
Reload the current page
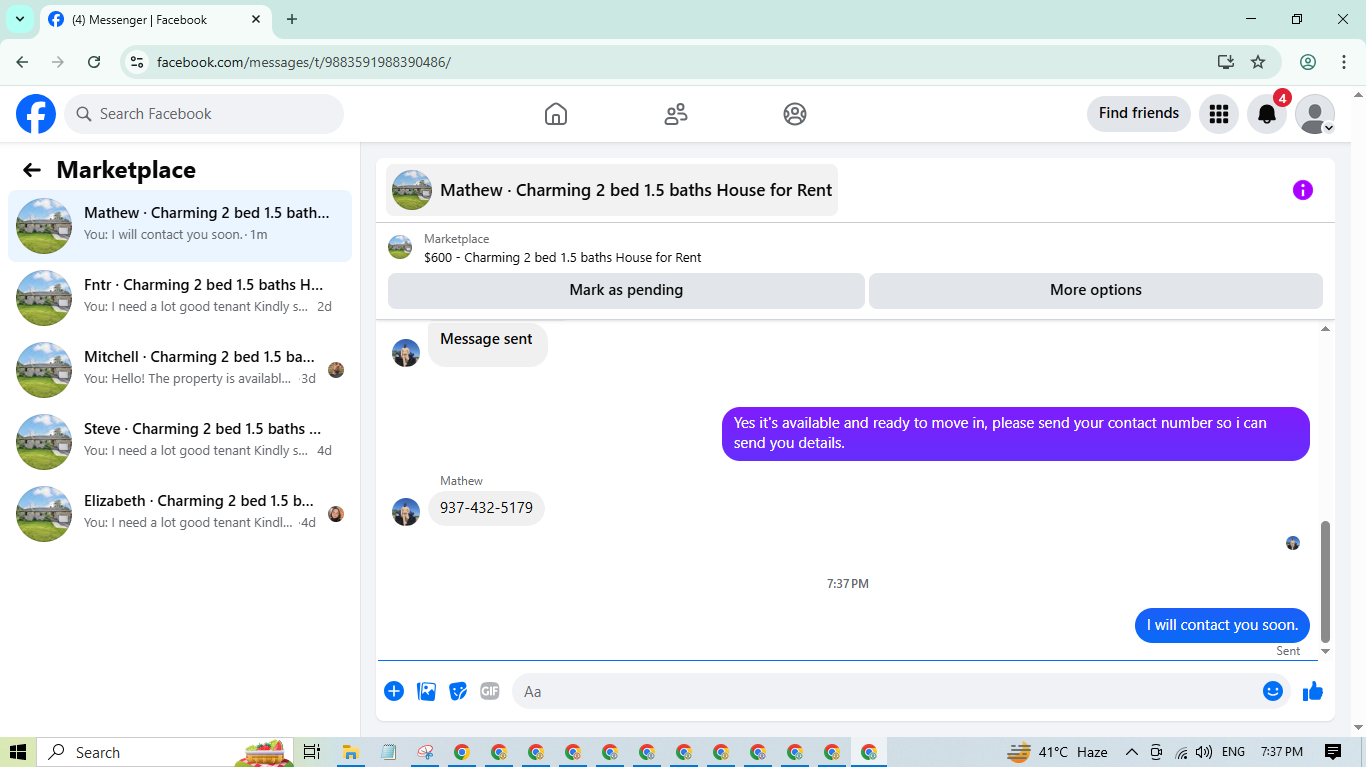[94, 62]
